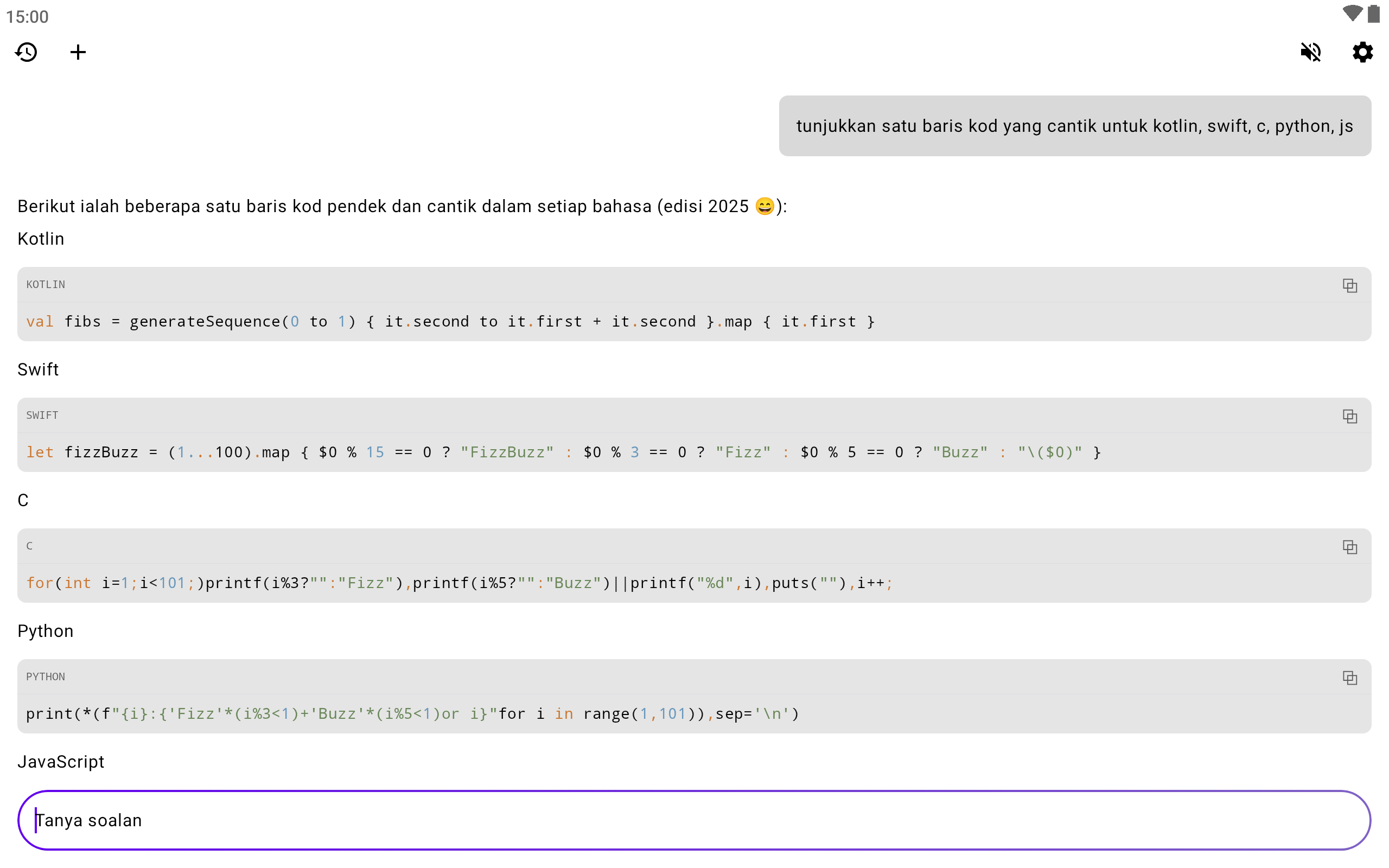1389x868 pixels.
Task: Click the Swift fizzBuzz code line
Action: [563, 452]
